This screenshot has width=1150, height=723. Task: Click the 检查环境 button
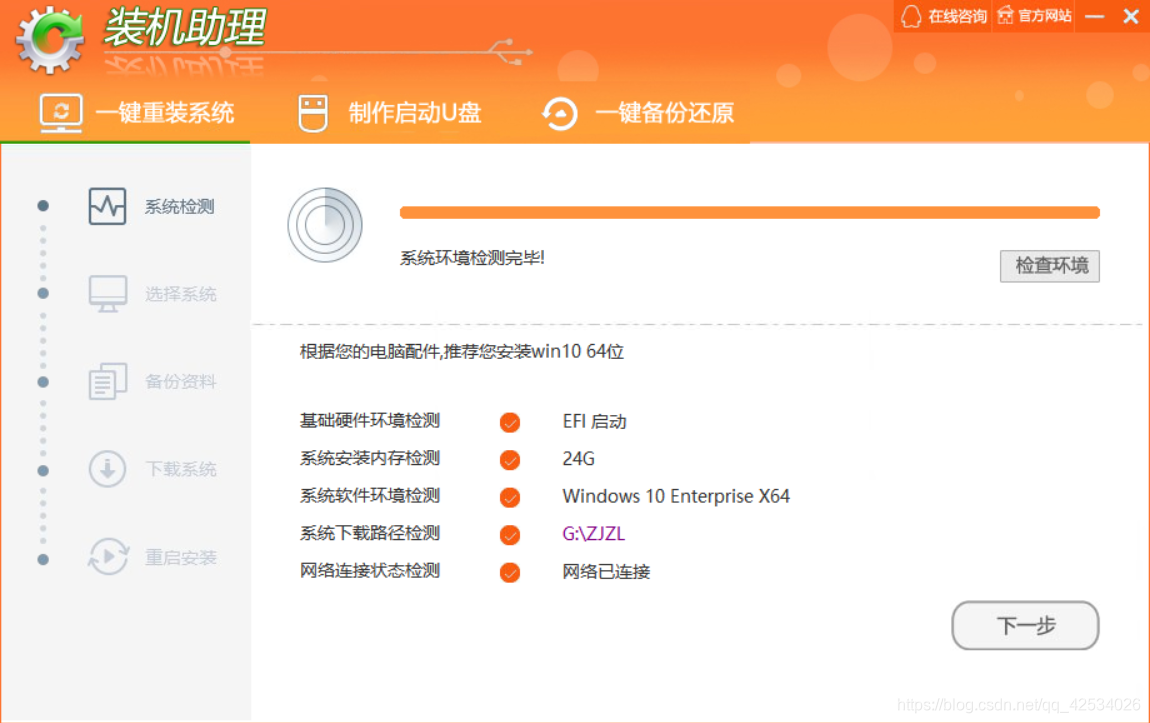pos(1050,265)
